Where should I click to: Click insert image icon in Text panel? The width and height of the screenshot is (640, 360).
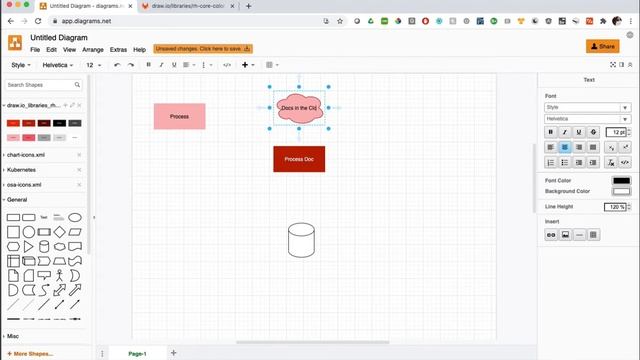pos(565,235)
